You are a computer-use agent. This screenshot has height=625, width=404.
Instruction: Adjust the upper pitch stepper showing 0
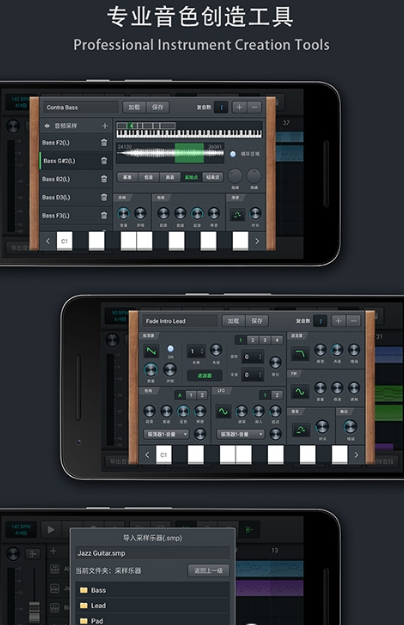[252, 357]
